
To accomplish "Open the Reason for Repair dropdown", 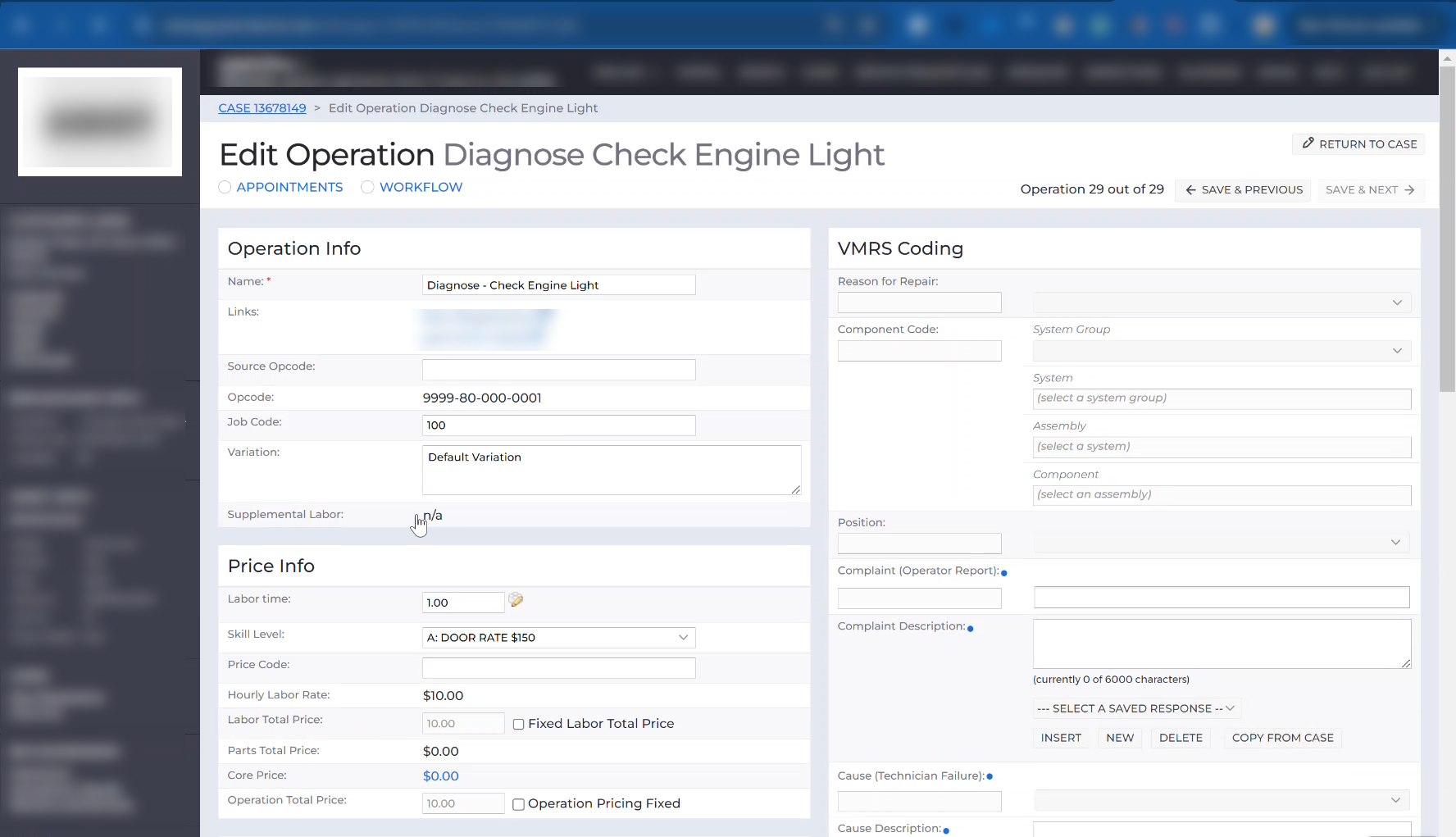I will pyautogui.click(x=1222, y=303).
